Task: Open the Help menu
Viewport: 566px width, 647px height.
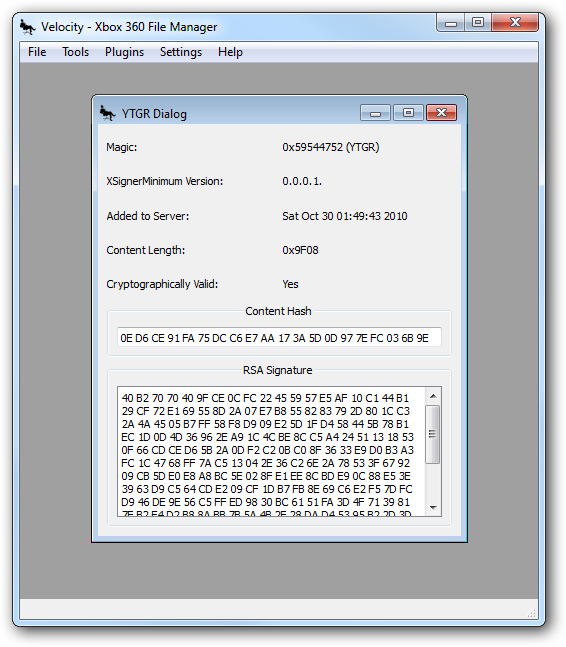Action: click(230, 52)
